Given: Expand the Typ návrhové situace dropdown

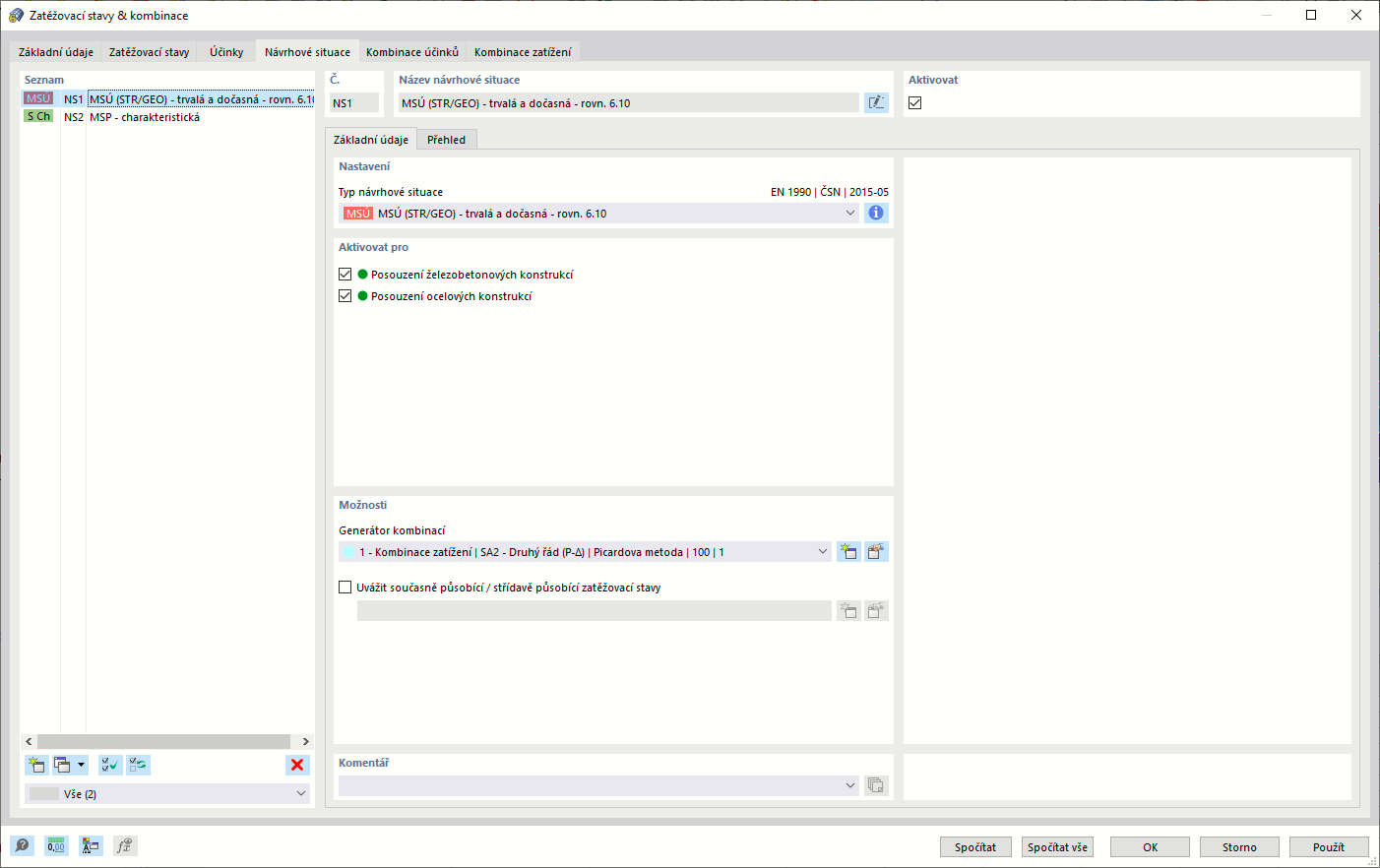Looking at the screenshot, I should (850, 213).
